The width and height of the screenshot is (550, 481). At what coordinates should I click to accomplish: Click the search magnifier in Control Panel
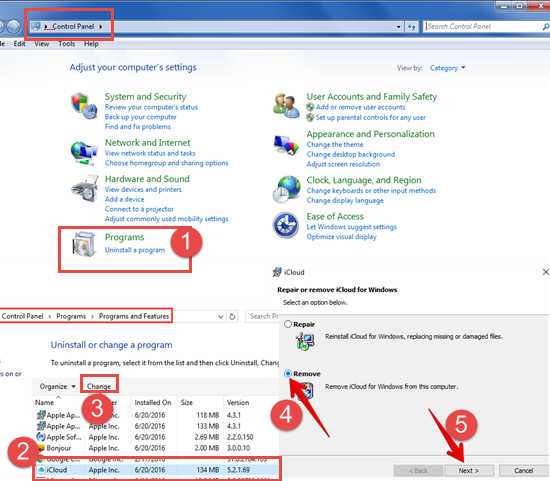click(545, 26)
